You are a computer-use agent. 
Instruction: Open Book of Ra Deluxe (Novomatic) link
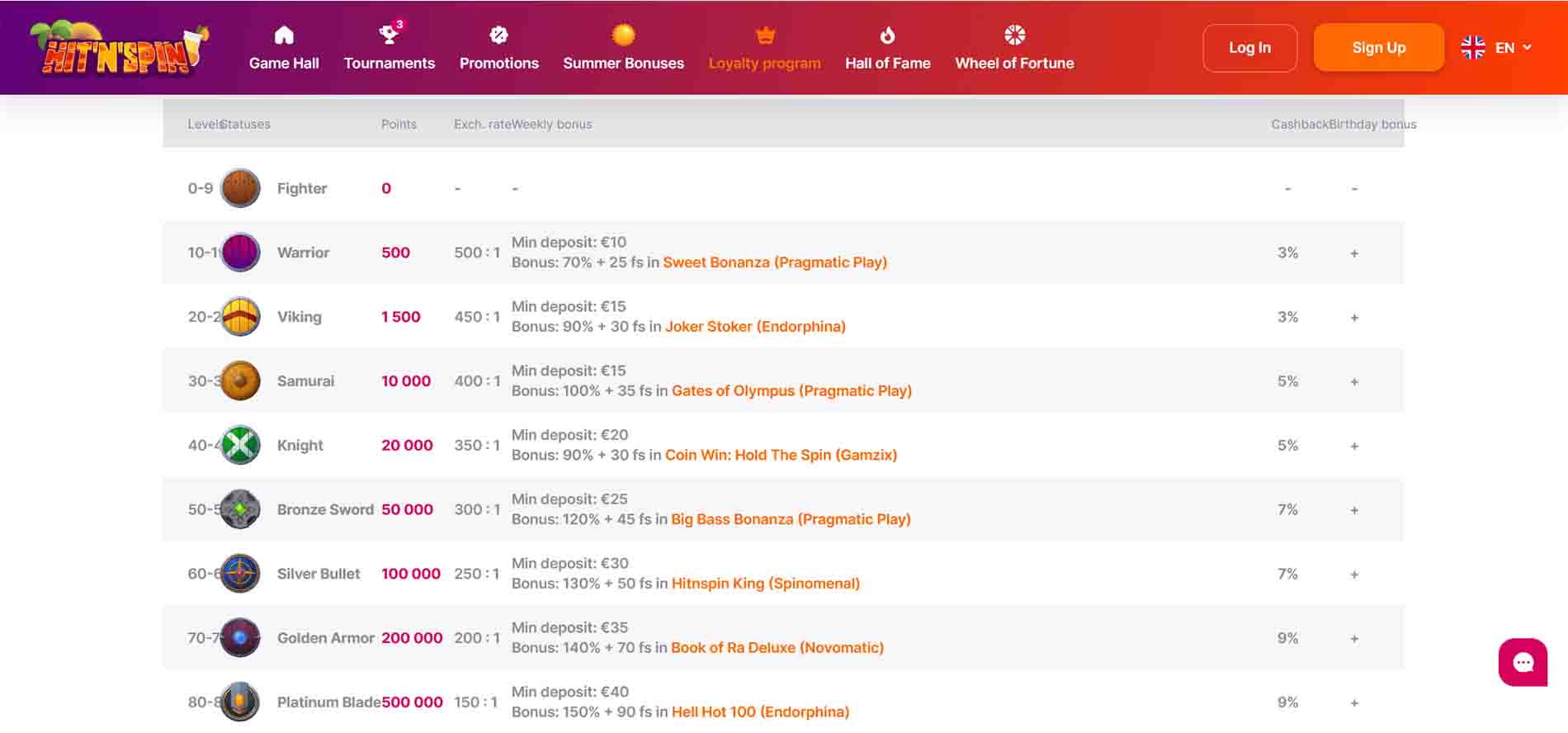coord(777,648)
